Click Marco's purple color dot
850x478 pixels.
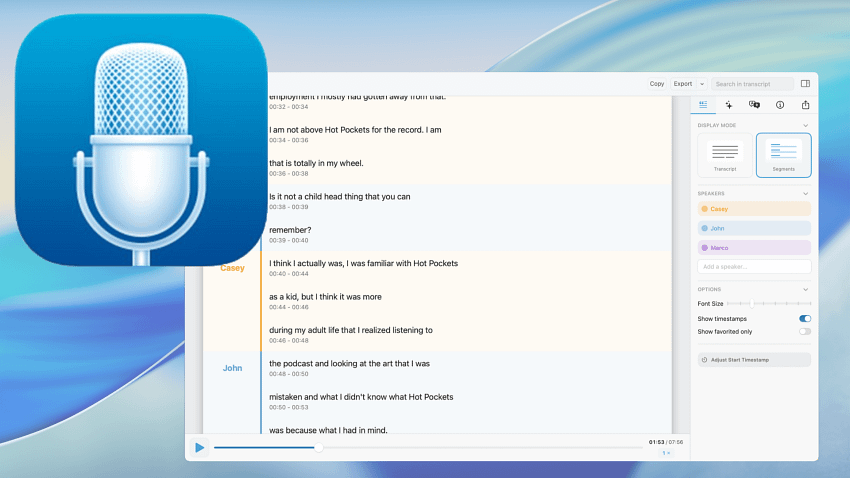705,248
